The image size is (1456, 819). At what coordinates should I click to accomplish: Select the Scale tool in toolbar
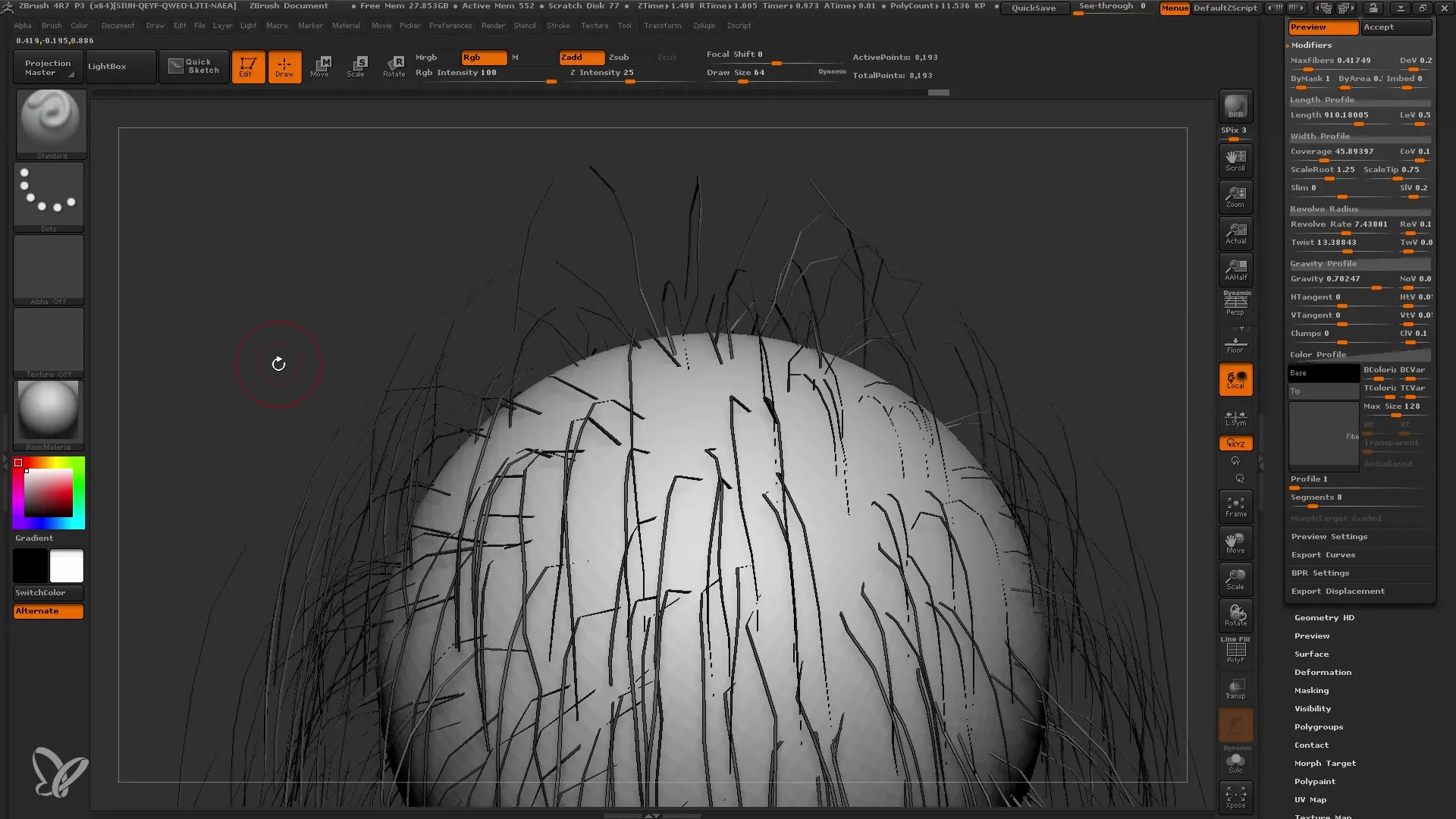[356, 66]
